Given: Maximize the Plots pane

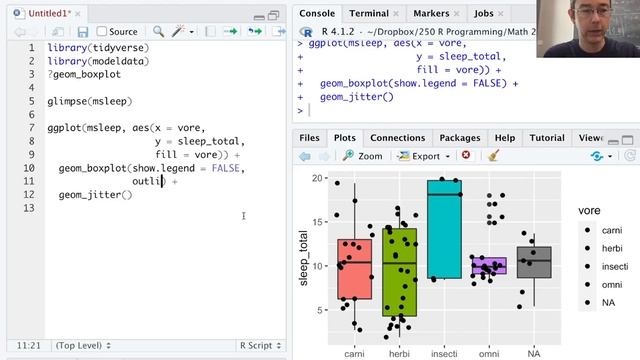Looking at the screenshot, I should (x=628, y=140).
